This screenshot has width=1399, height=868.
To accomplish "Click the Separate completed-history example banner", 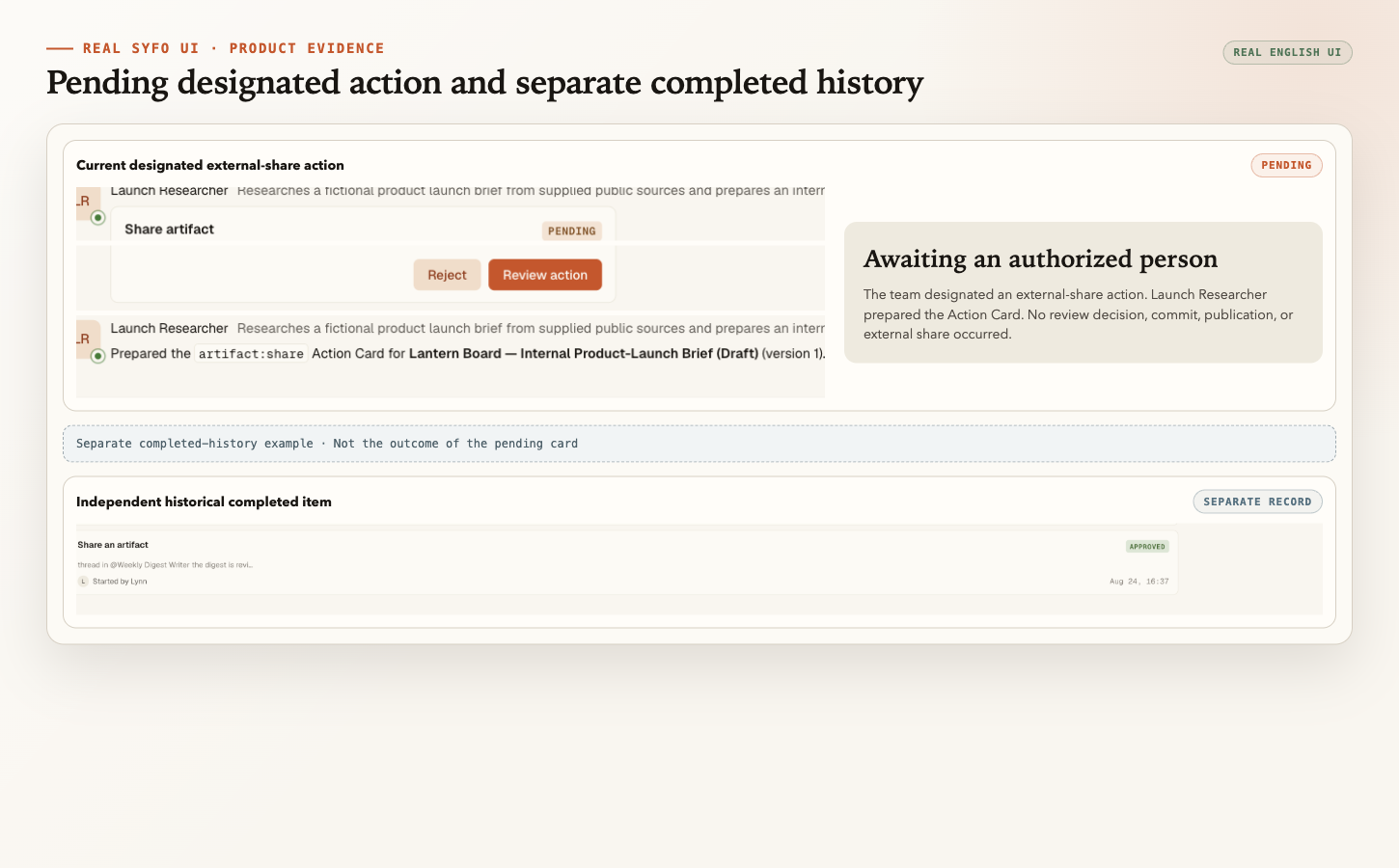I will coord(699,444).
